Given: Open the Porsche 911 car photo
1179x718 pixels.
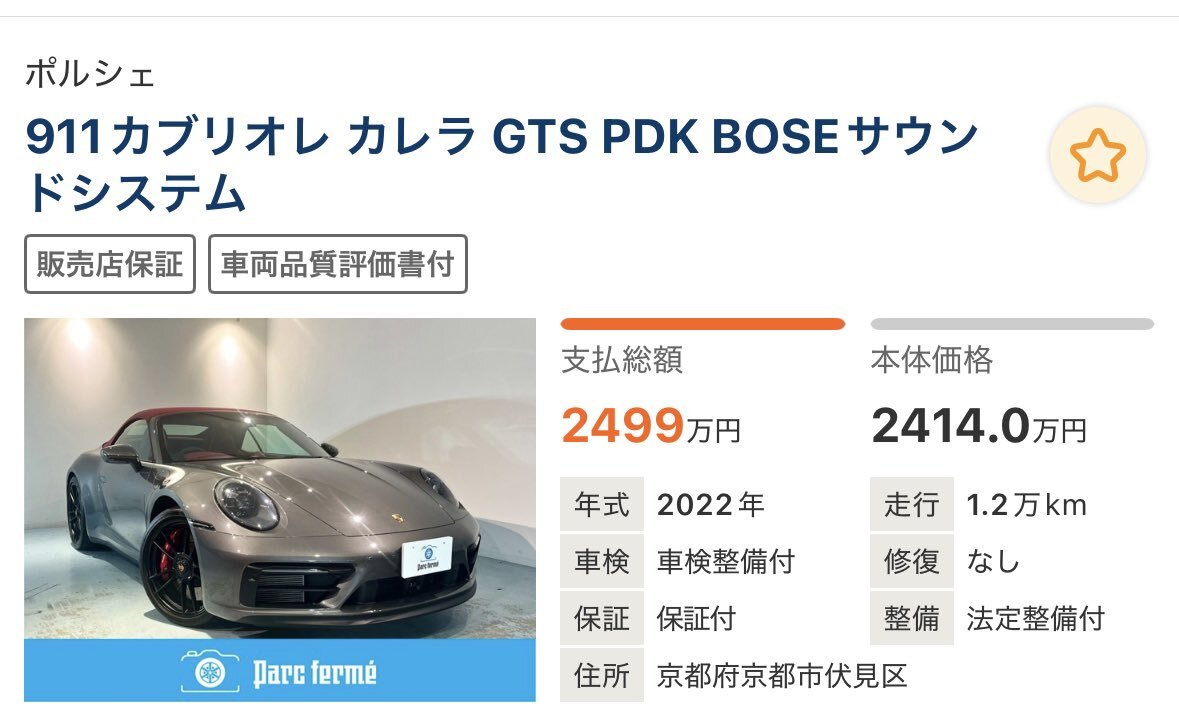Looking at the screenshot, I should (280, 478).
